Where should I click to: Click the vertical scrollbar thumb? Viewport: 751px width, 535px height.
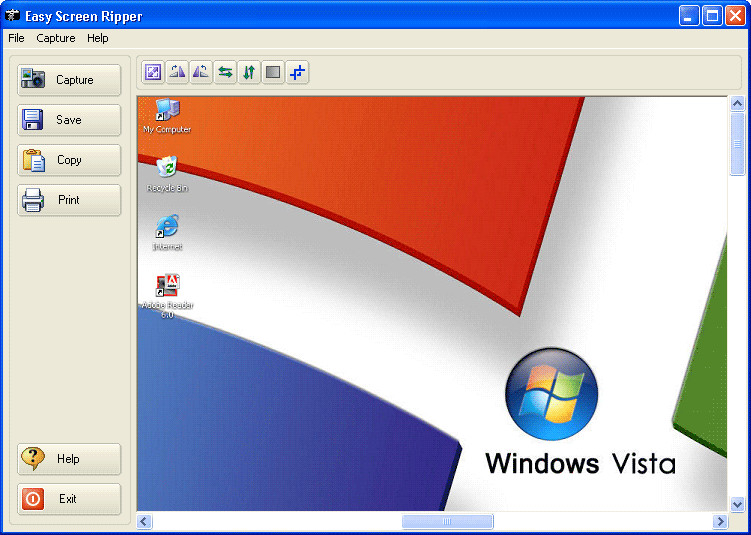(x=737, y=144)
